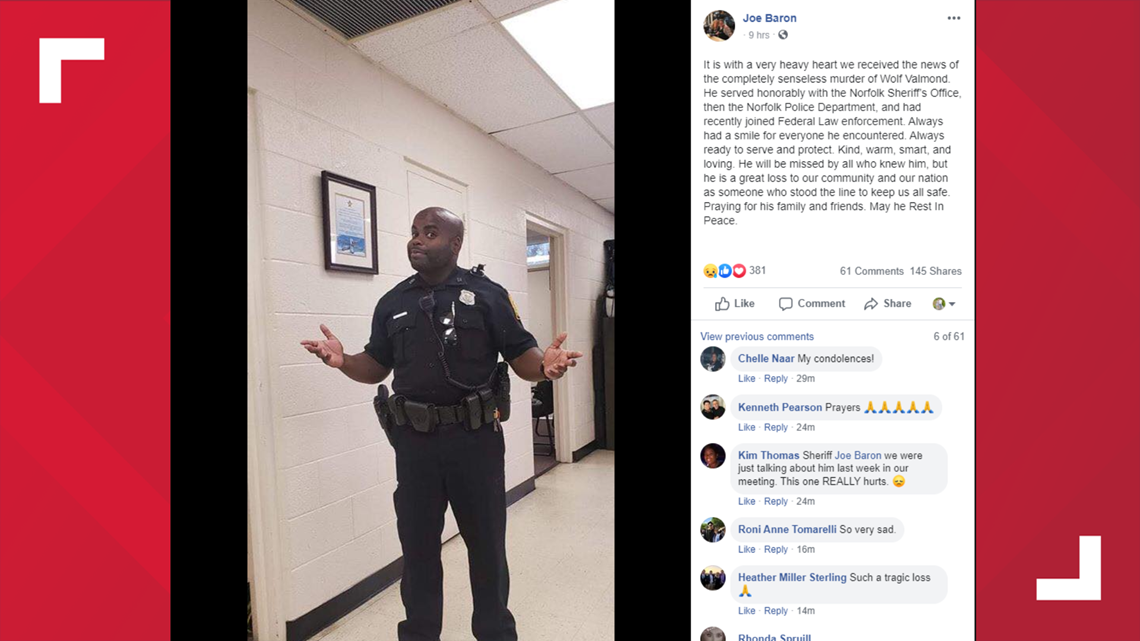Open the profile selector dropdown beside Share
This screenshot has width=1140, height=641.
coord(944,304)
